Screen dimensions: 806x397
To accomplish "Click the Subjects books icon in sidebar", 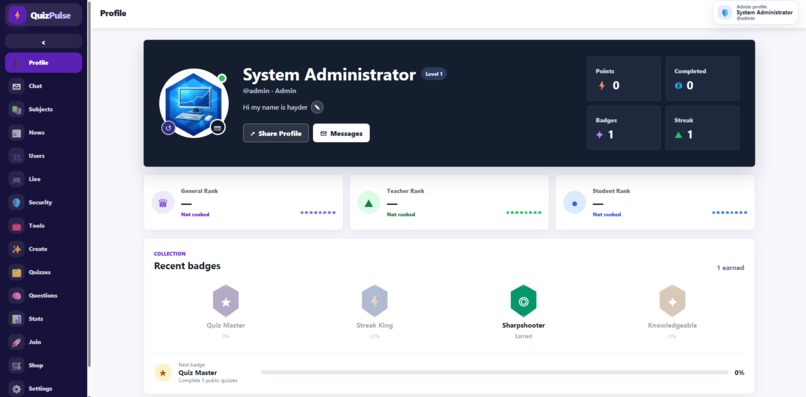I will point(17,110).
